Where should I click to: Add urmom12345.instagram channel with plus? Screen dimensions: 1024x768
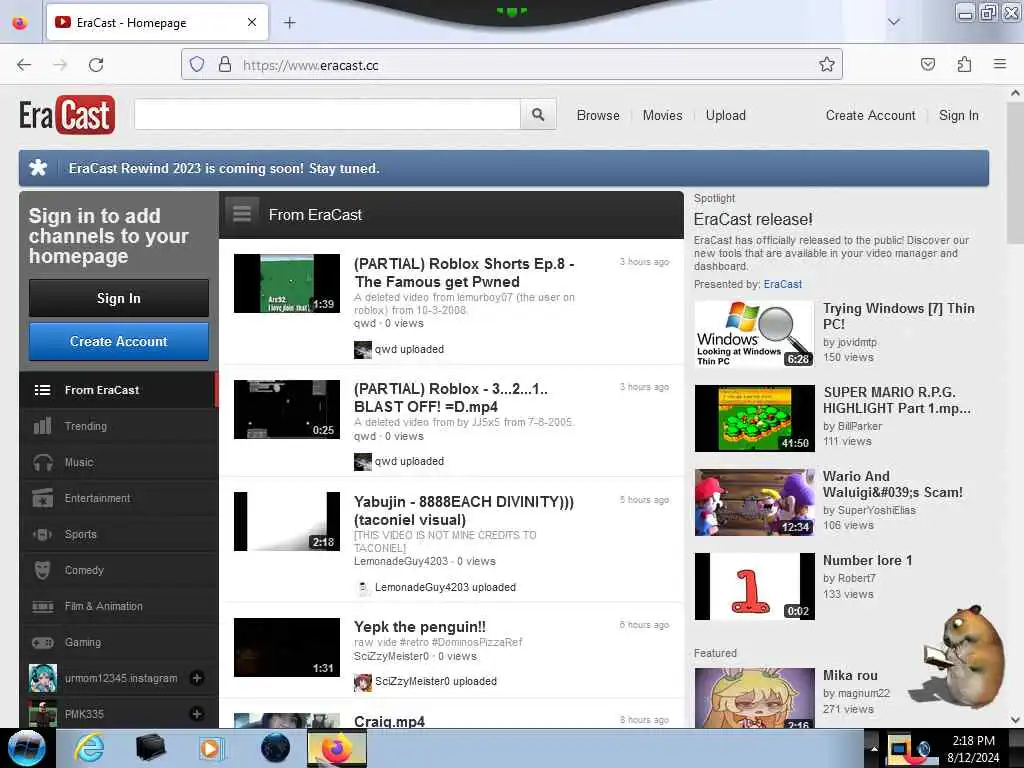tap(197, 679)
